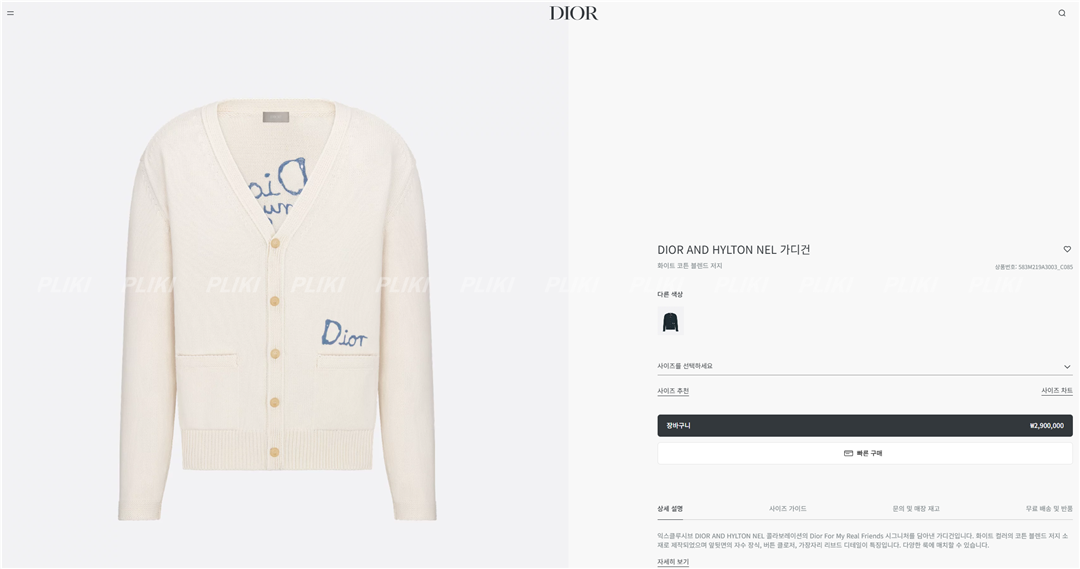Click the 빠른 구매 quick purchase button

(x=864, y=453)
